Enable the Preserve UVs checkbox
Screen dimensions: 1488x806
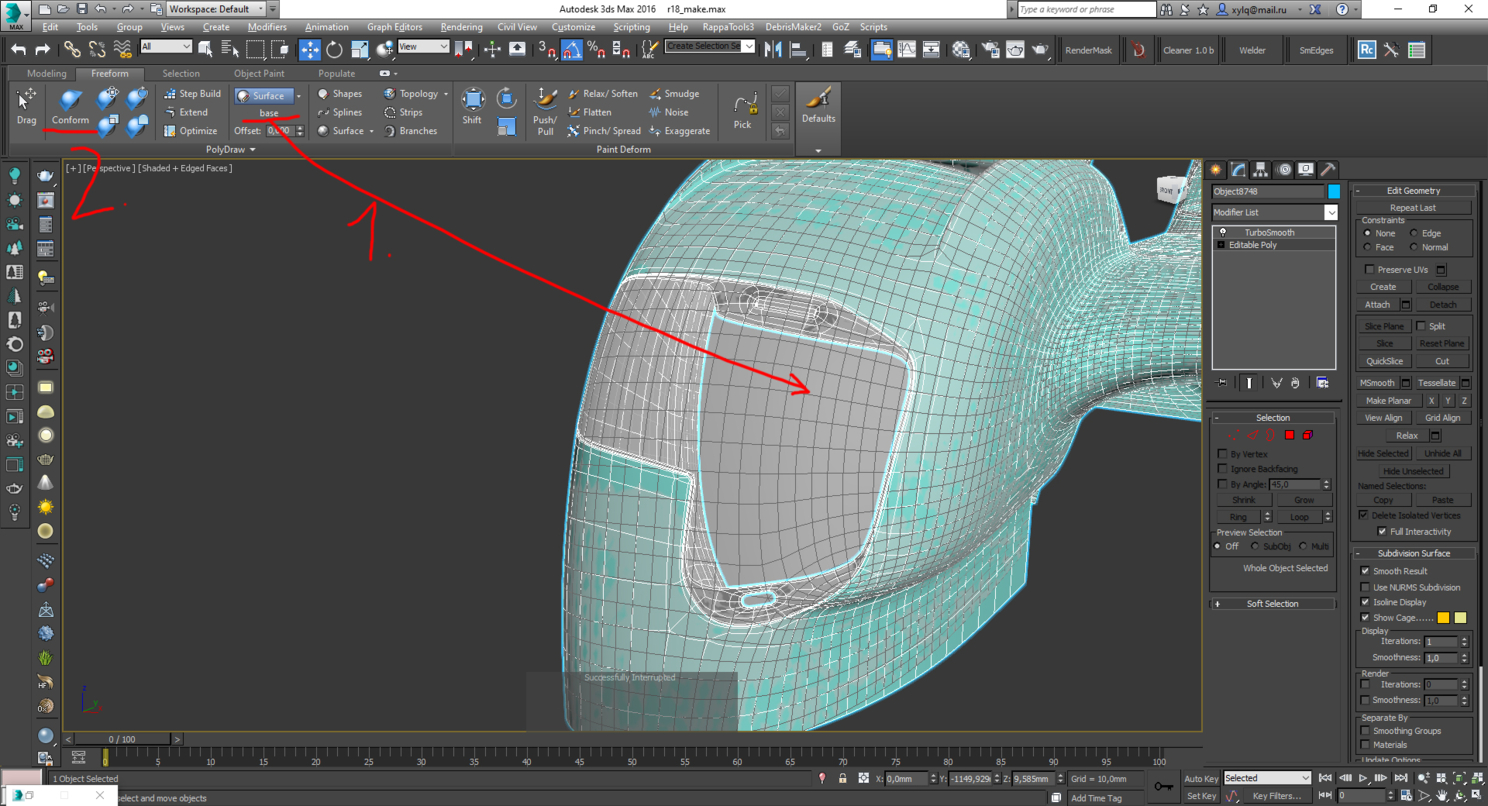coord(1369,269)
